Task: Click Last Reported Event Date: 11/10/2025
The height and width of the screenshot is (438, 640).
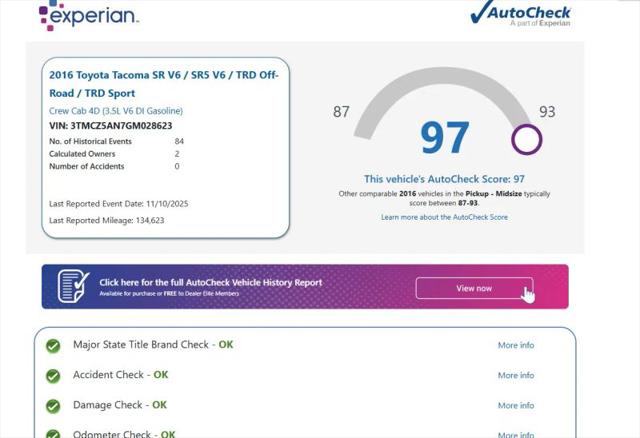Action: coord(119,204)
